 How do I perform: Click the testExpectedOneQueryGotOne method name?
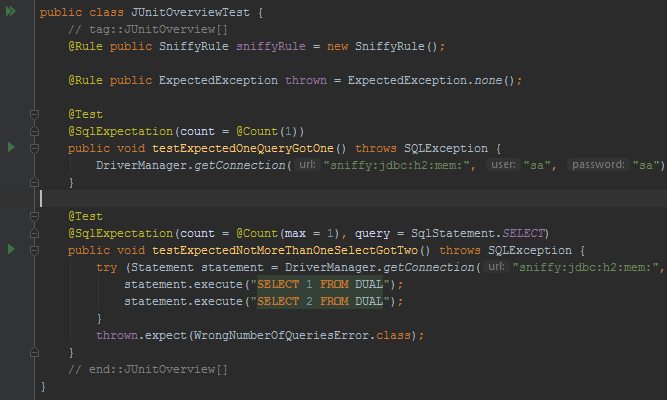point(243,148)
